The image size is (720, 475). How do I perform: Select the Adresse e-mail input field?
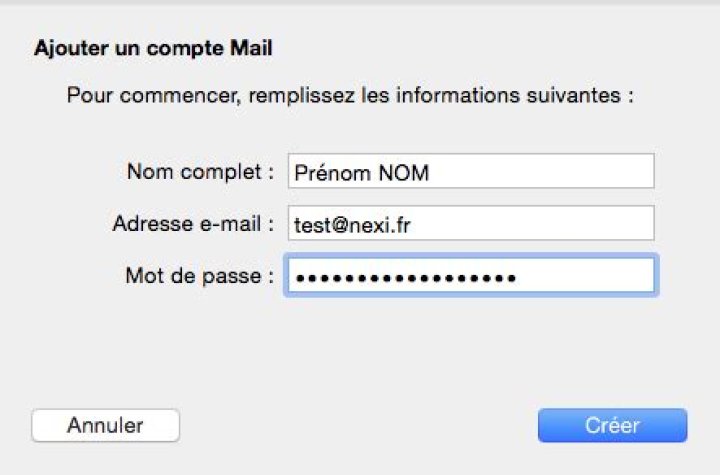click(470, 224)
